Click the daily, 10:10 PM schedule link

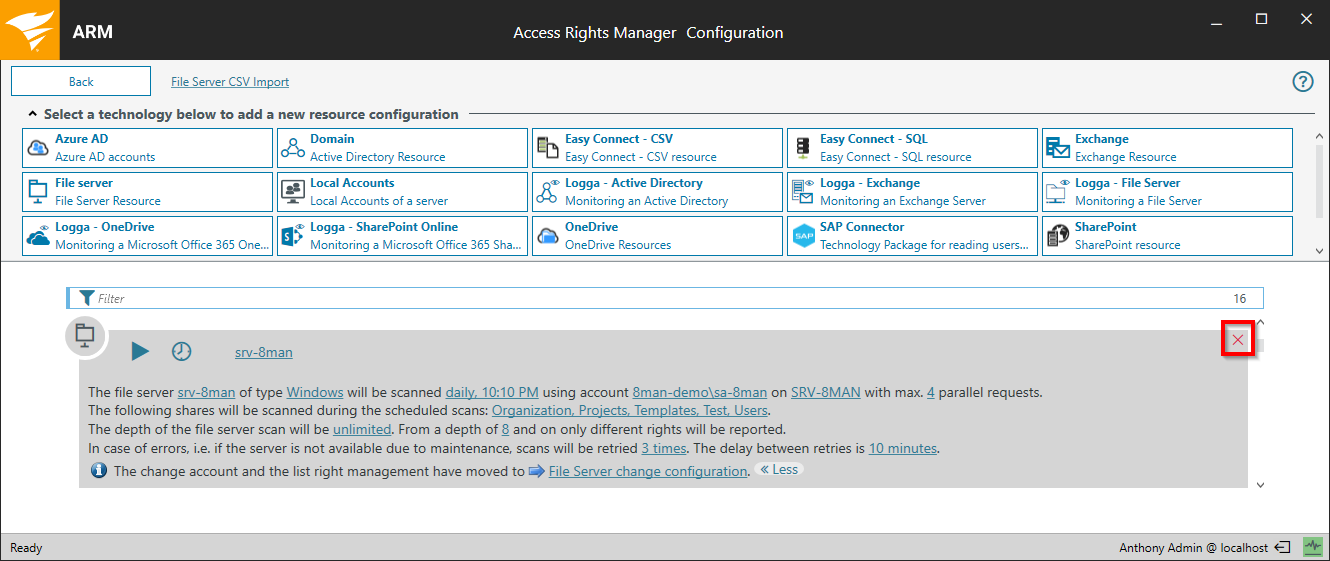click(491, 392)
